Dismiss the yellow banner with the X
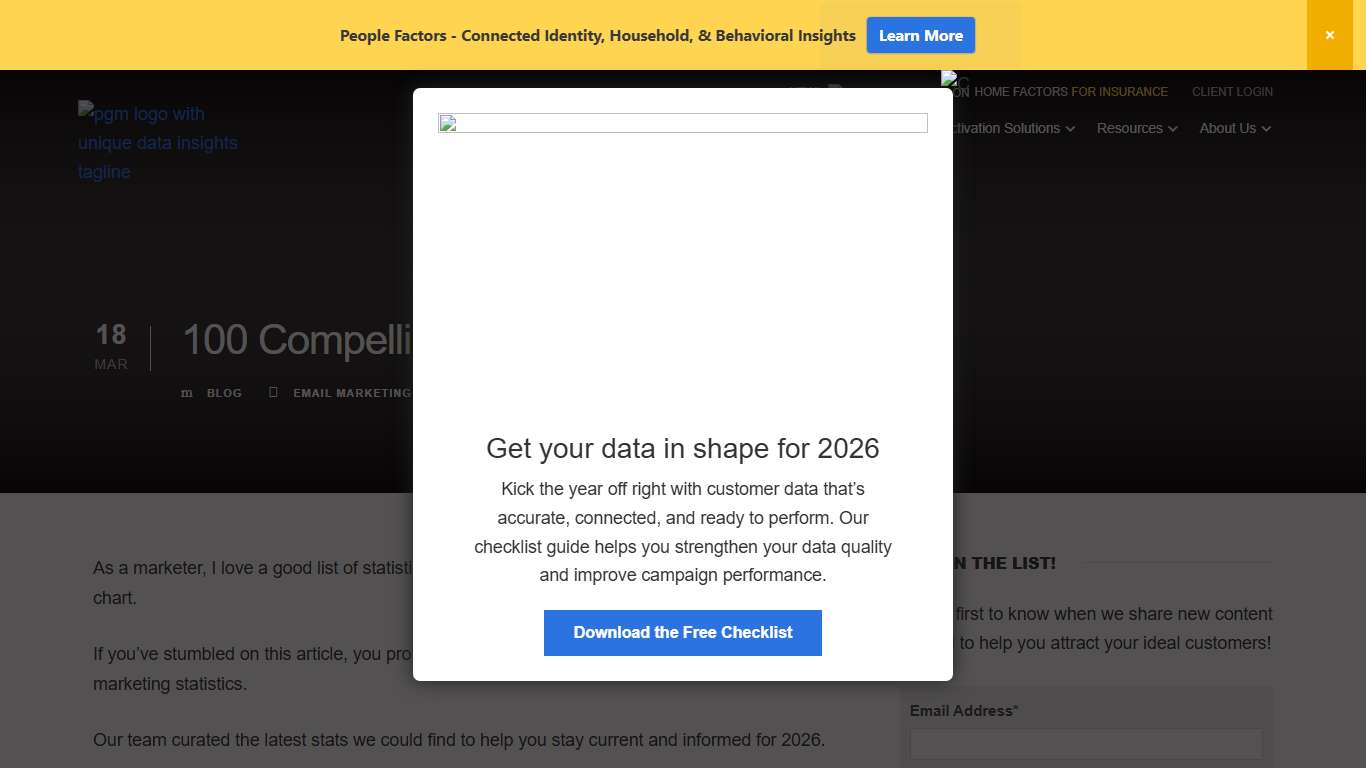Screen dimensions: 1366x768 point(1330,34)
